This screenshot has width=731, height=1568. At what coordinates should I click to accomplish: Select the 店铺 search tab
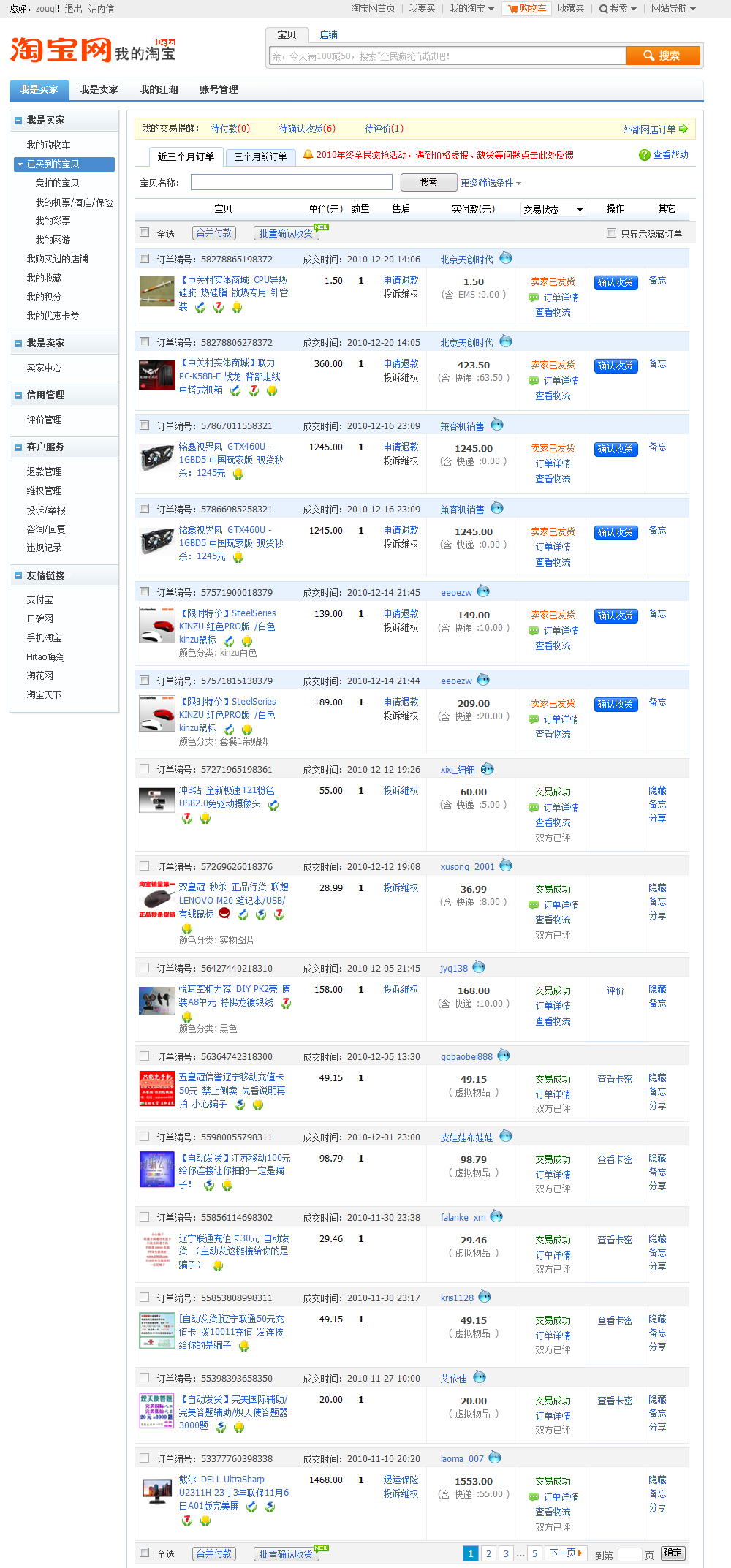coord(328,35)
